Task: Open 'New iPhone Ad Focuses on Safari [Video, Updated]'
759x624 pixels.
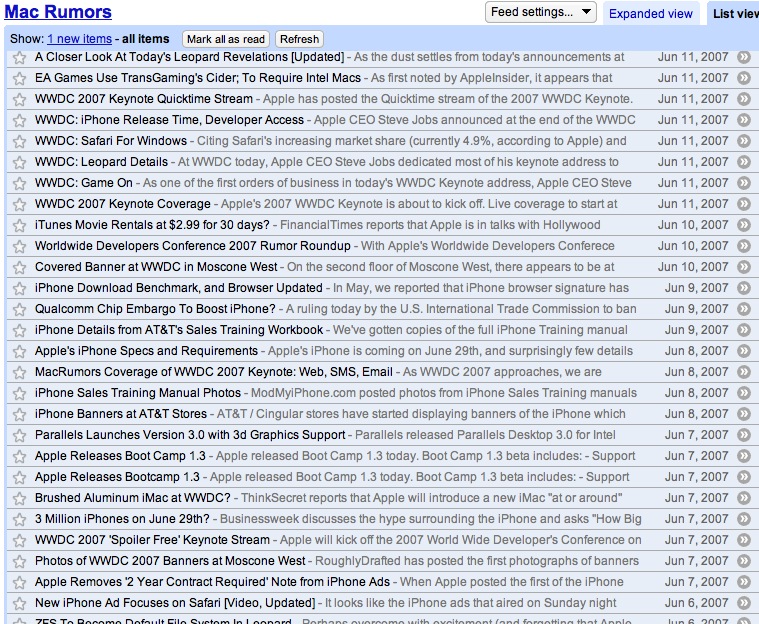Action: click(175, 603)
